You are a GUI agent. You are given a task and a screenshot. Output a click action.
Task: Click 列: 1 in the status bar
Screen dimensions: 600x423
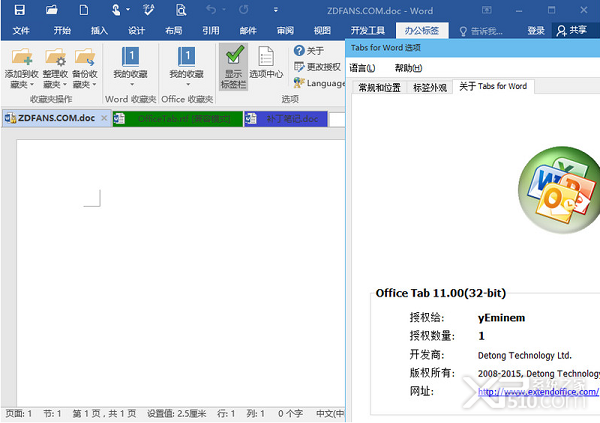(x=256, y=413)
